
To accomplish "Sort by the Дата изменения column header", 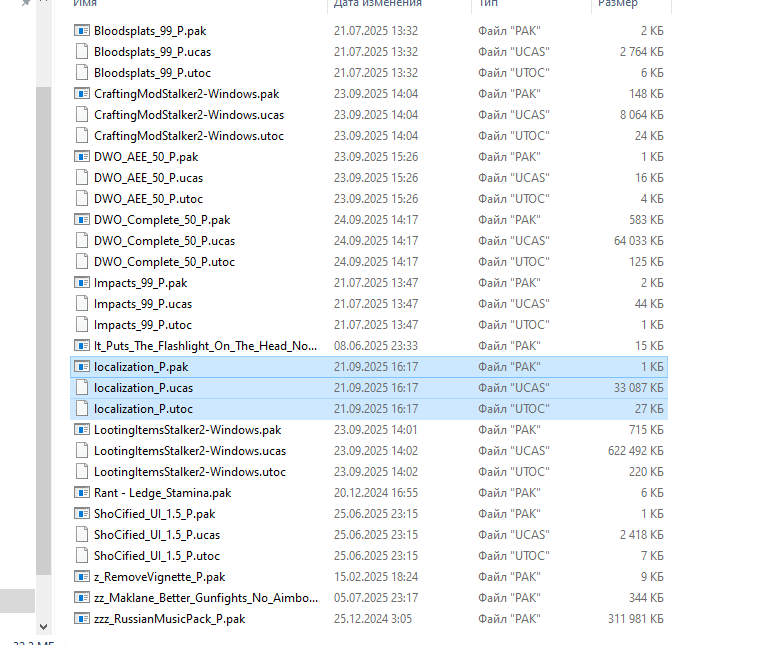I will [378, 3].
